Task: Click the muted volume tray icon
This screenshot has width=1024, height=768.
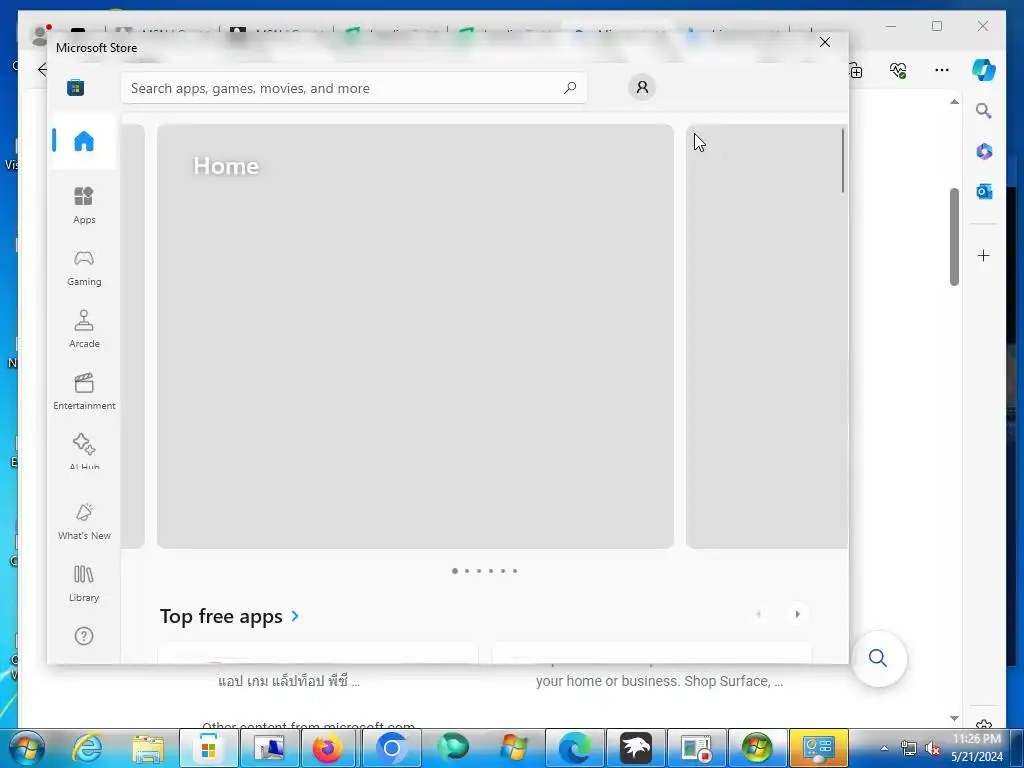Action: click(933, 748)
